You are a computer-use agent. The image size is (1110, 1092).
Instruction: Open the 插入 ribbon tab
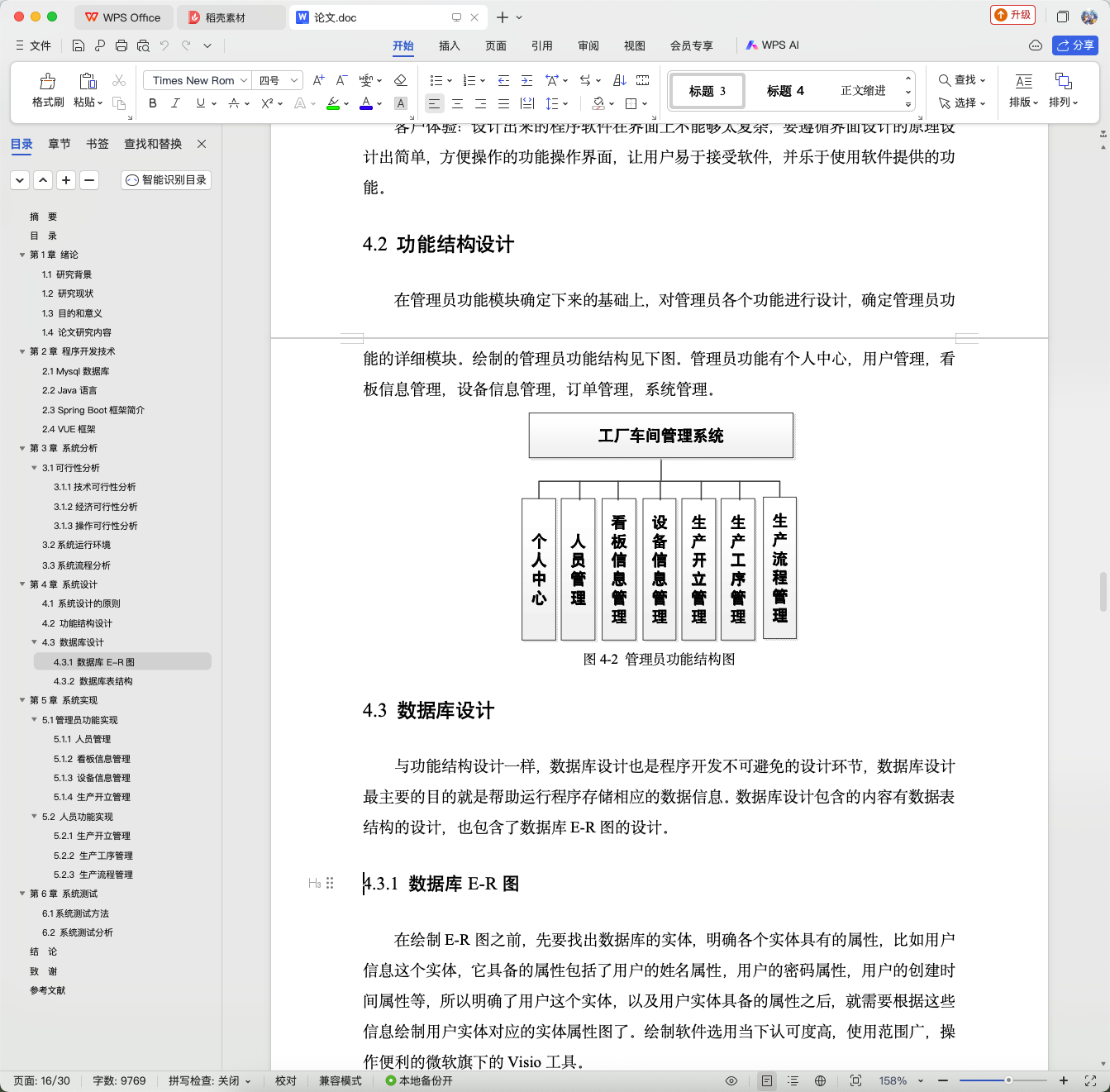pos(449,45)
